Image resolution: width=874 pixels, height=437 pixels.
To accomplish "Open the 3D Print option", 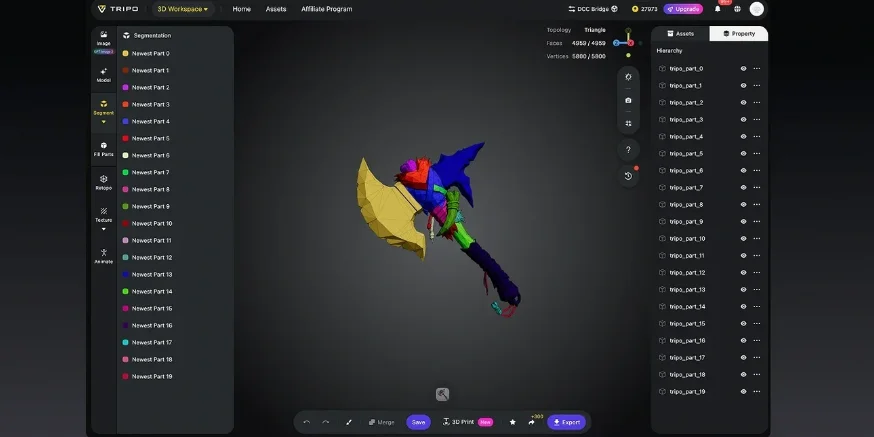I will (x=467, y=422).
